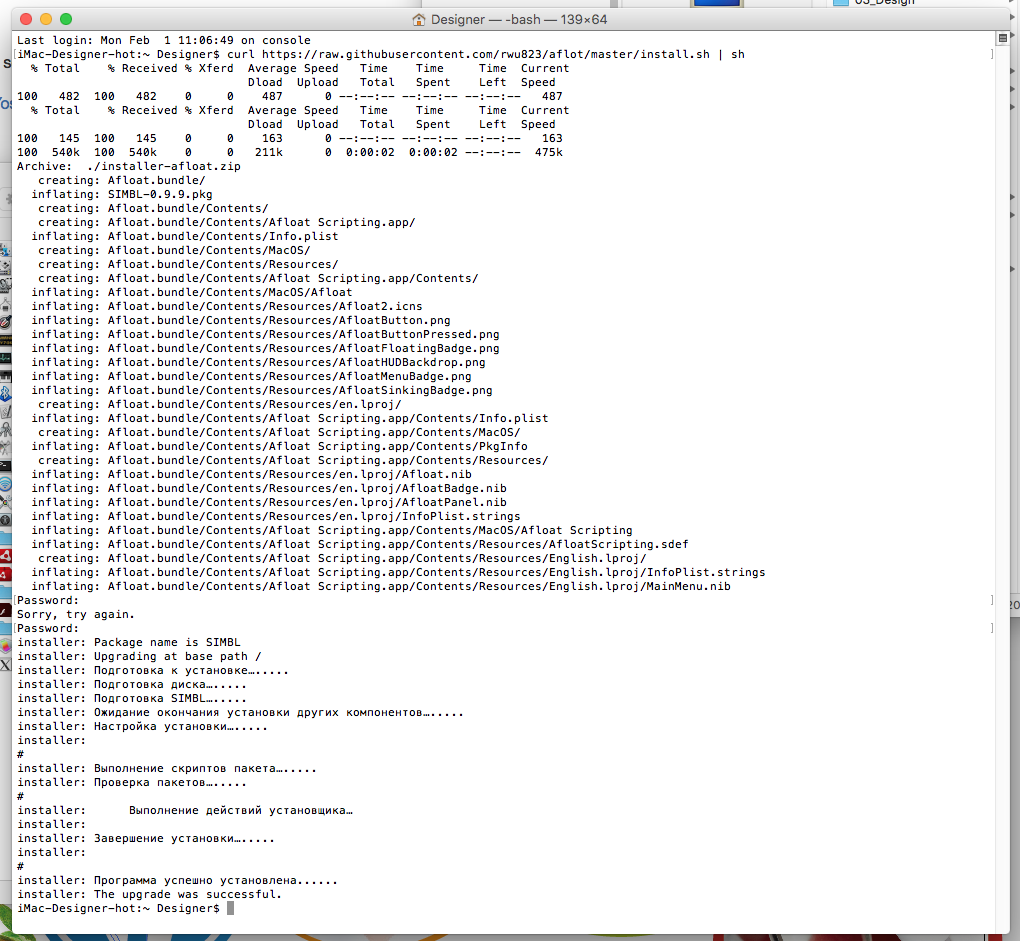Click the 'Выполнение действий установщика' line
Image resolution: width=1020 pixels, height=941 pixels.
point(185,810)
